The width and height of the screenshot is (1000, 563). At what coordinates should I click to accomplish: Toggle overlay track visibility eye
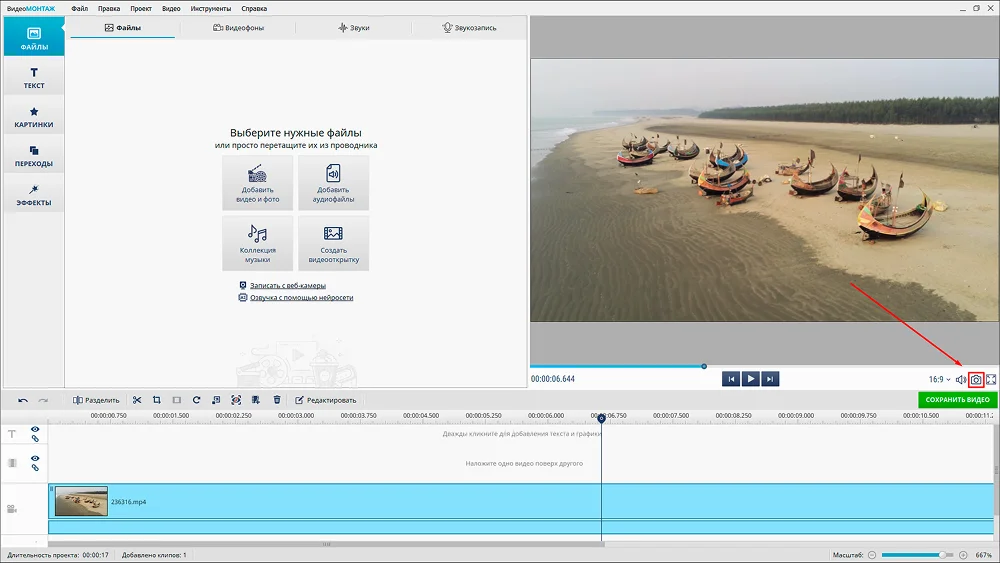[x=35, y=458]
